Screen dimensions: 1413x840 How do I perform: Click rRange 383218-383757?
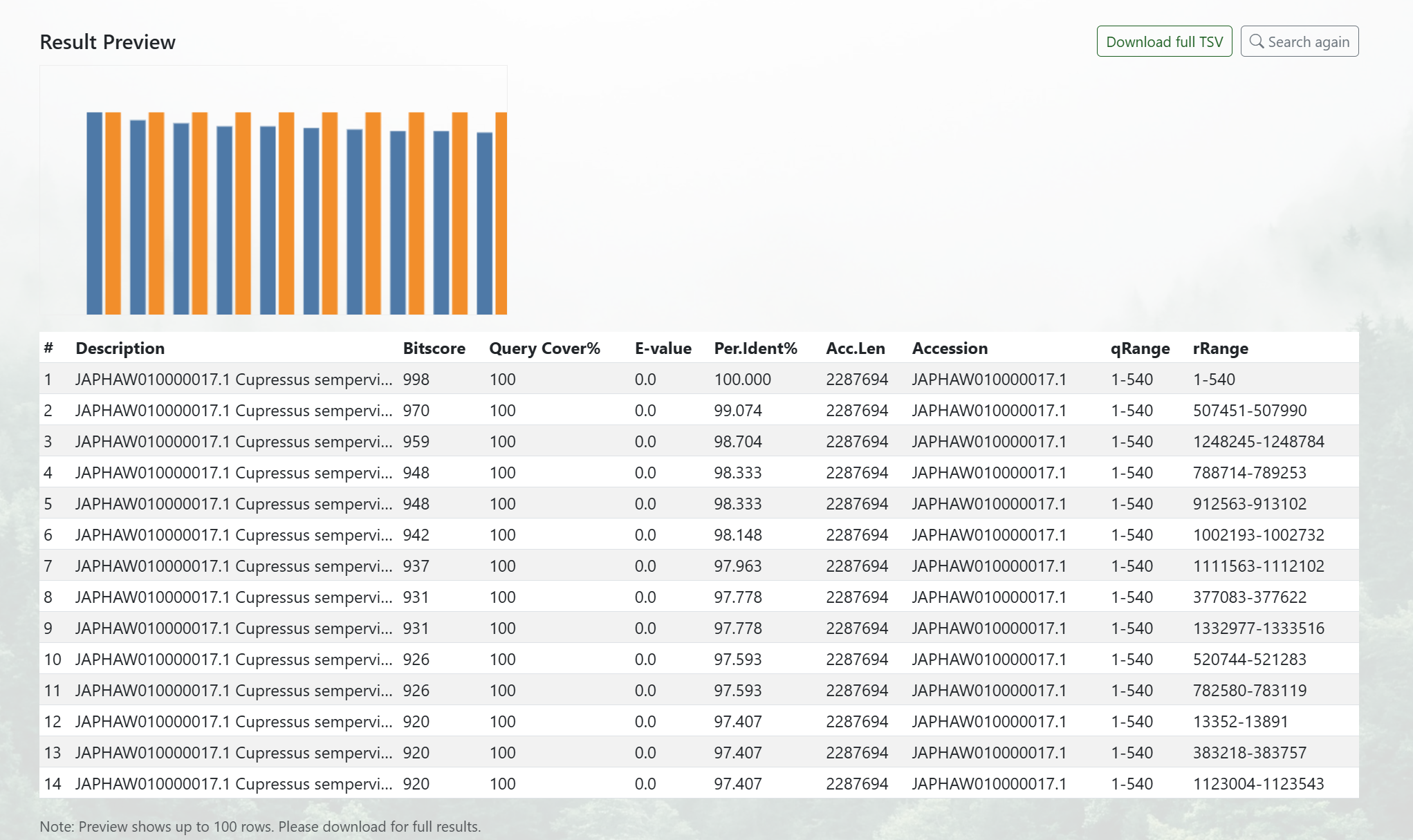point(1250,753)
